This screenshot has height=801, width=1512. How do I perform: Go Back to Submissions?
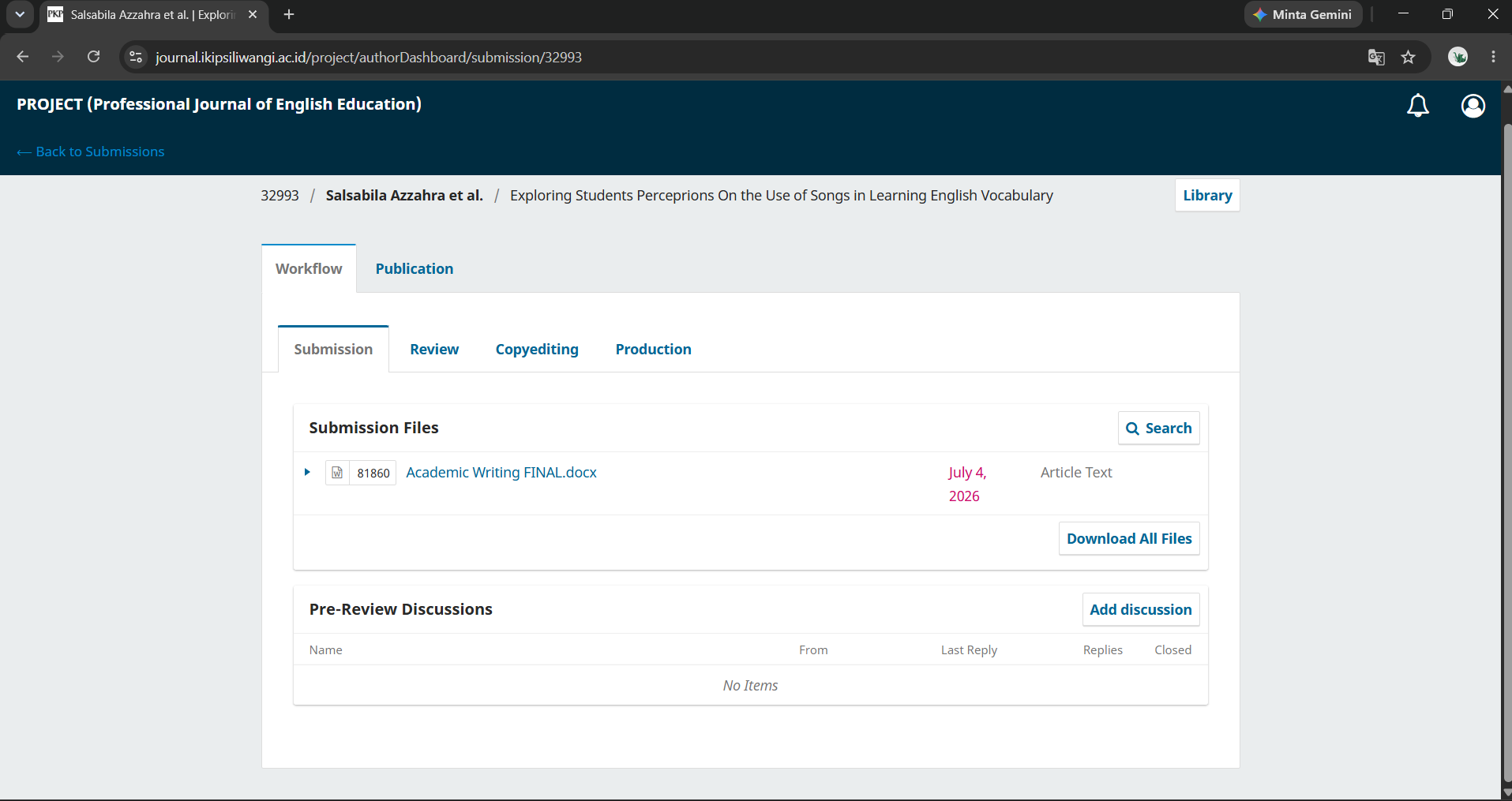click(91, 152)
